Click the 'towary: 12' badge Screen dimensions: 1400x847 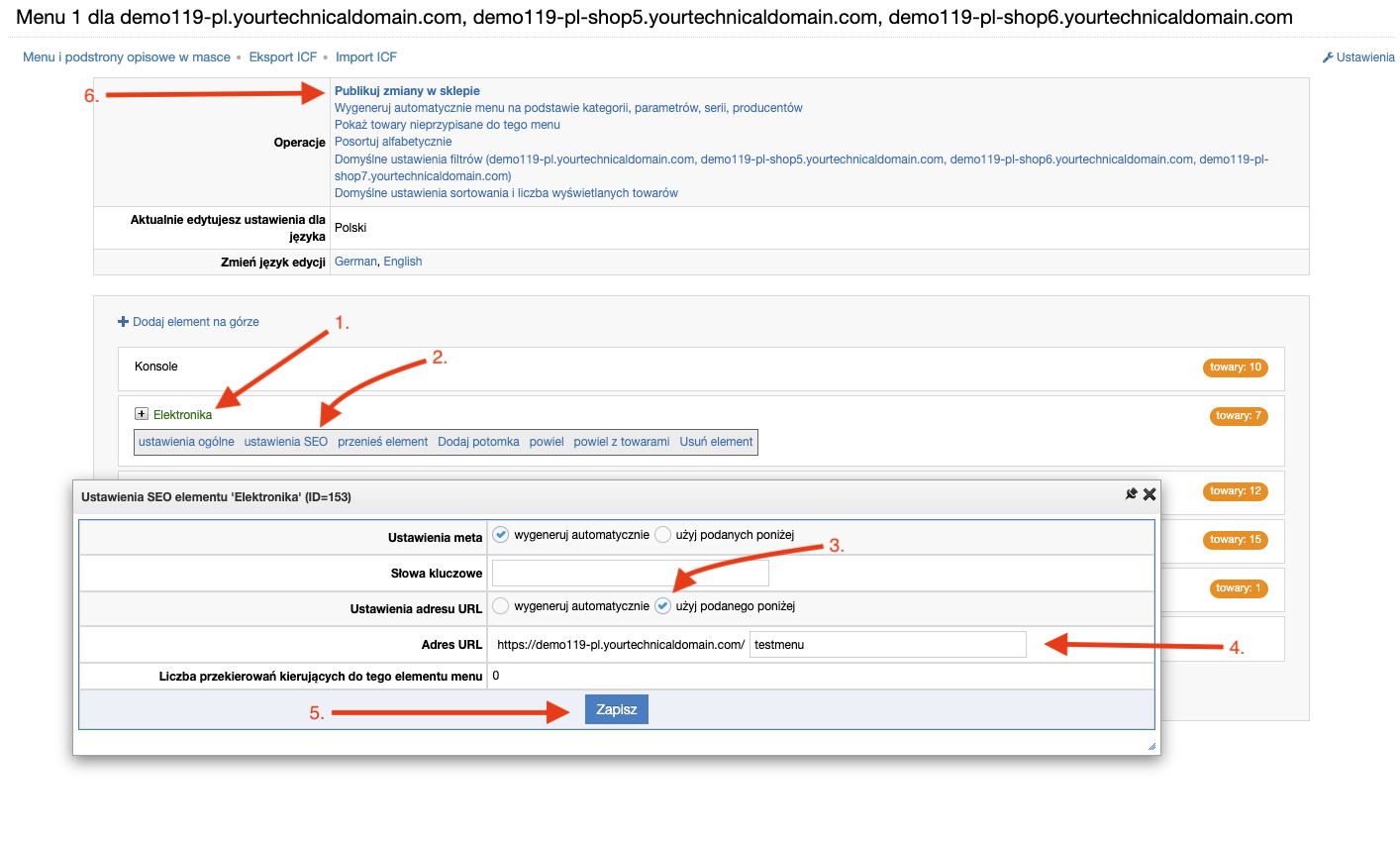click(x=1236, y=491)
